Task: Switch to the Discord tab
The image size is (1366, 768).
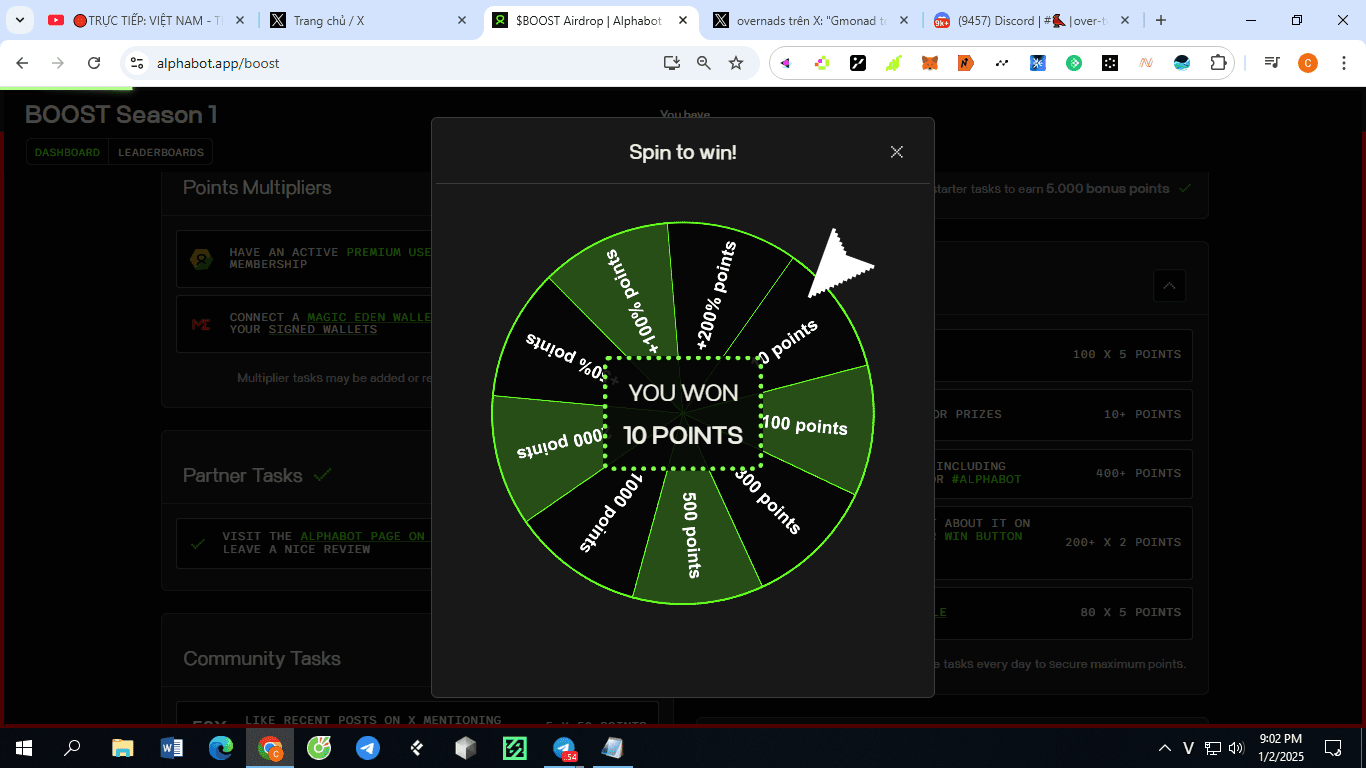Action: [1030, 20]
